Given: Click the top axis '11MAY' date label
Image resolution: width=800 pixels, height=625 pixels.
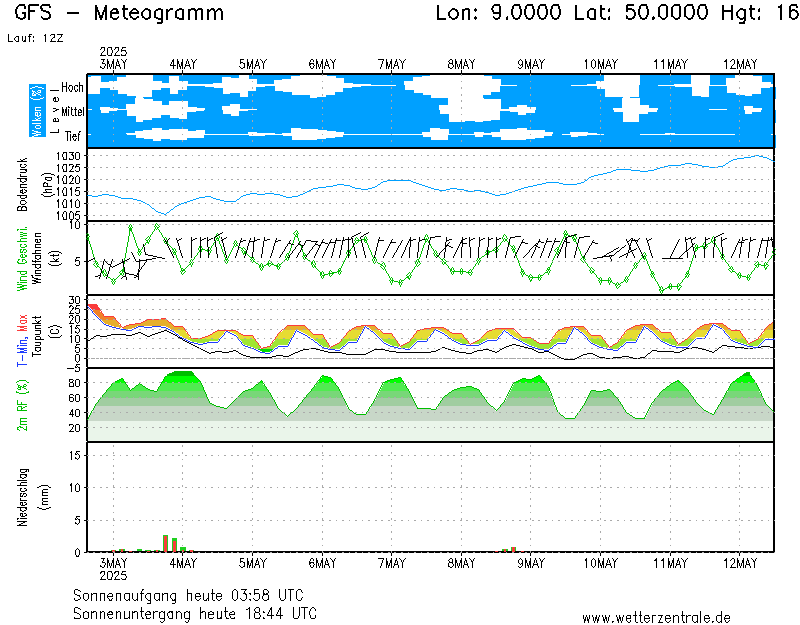Looking at the screenshot, I should pos(670,65).
